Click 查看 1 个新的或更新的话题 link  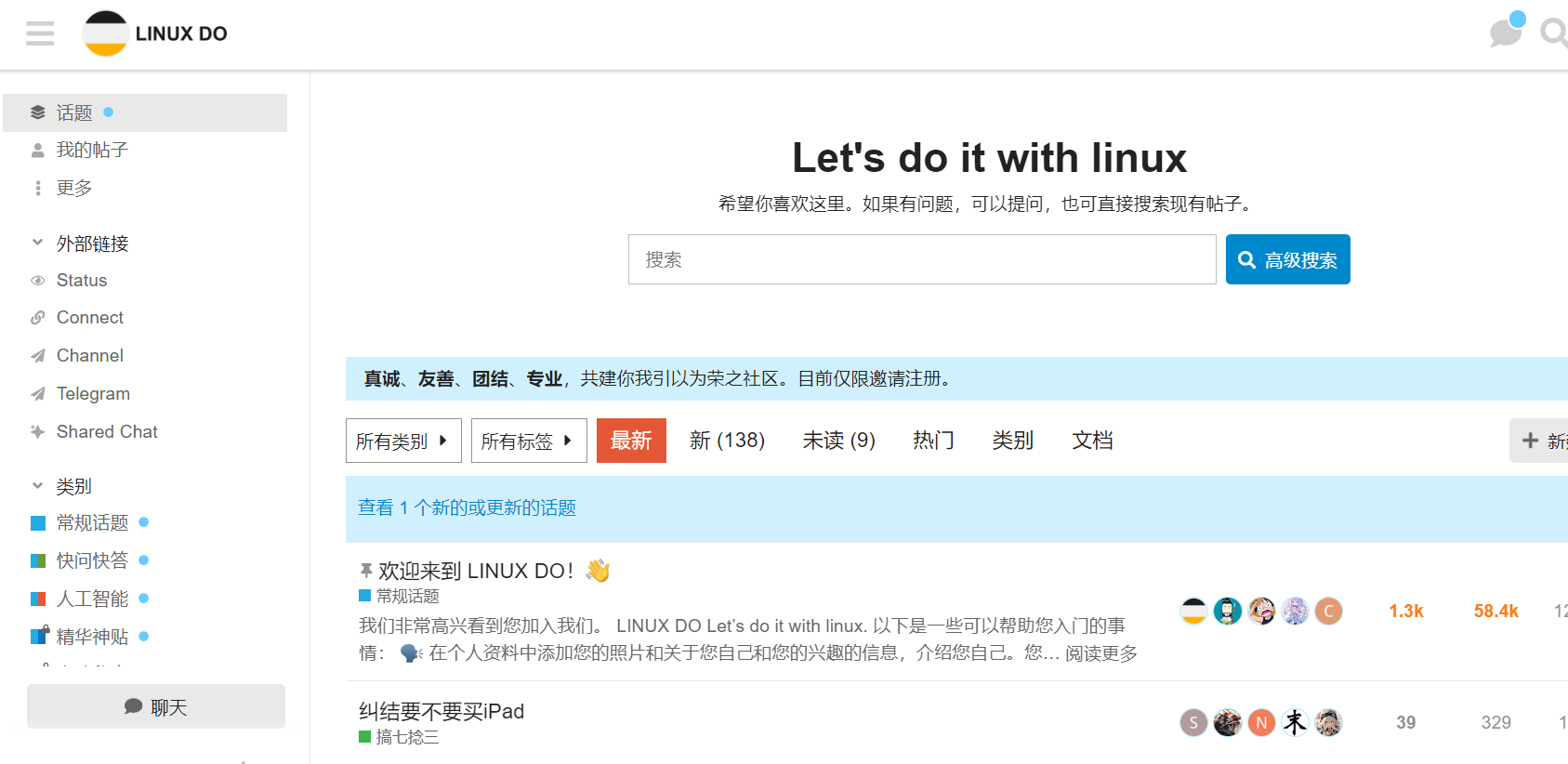tap(467, 507)
